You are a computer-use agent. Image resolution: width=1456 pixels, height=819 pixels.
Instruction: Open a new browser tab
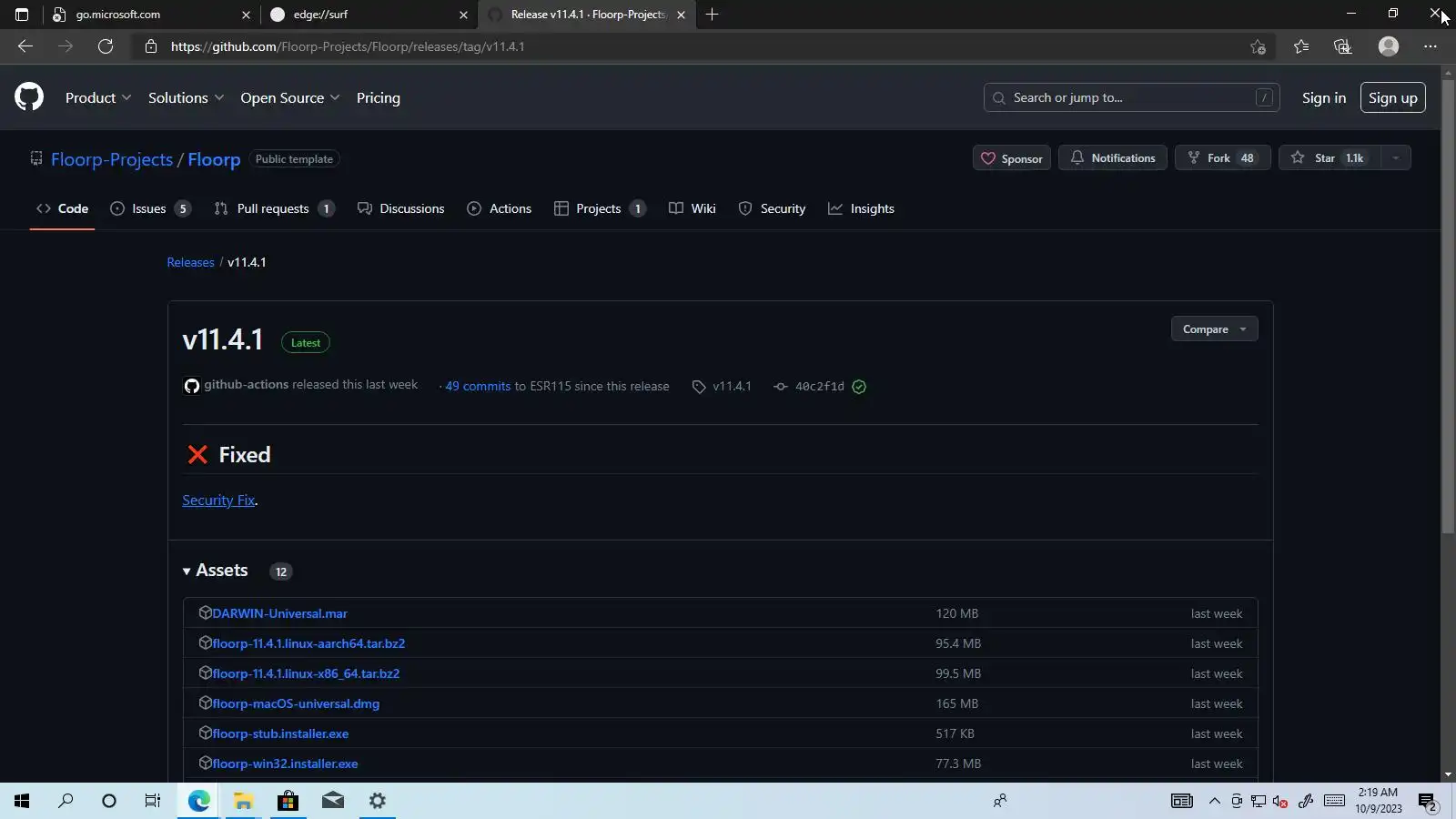(712, 15)
